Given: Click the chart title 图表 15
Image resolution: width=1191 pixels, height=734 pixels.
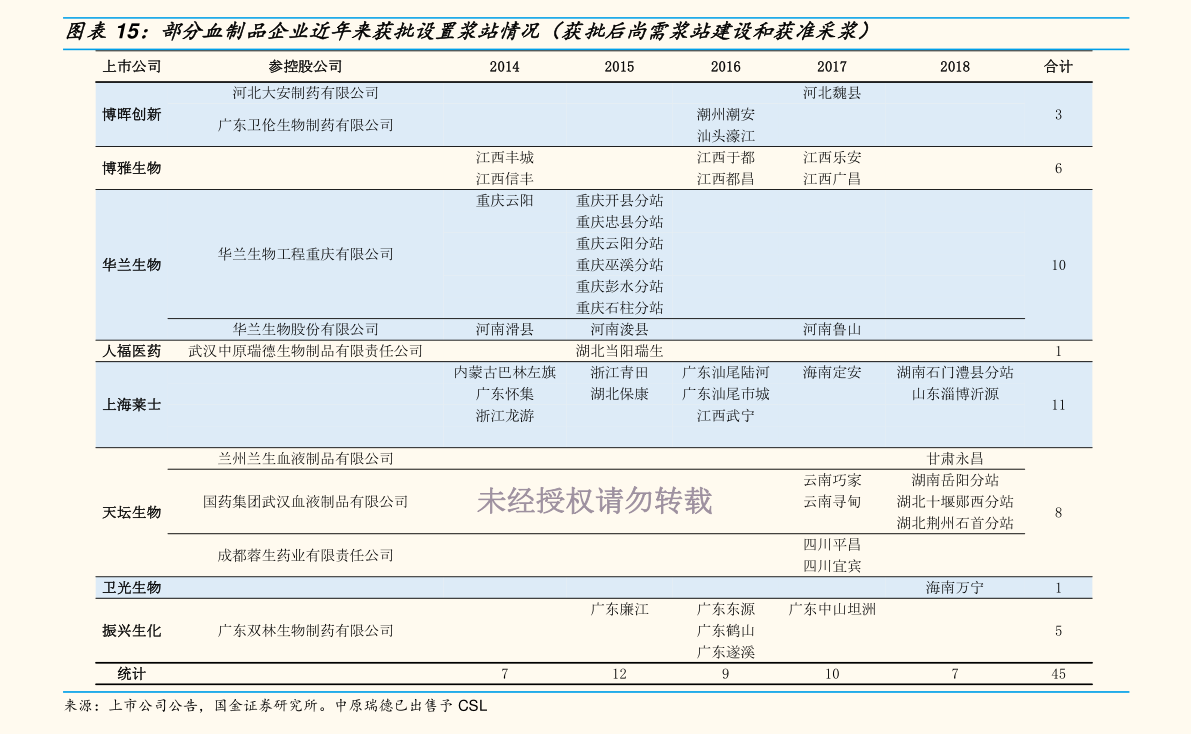Looking at the screenshot, I should pyautogui.click(x=103, y=31).
